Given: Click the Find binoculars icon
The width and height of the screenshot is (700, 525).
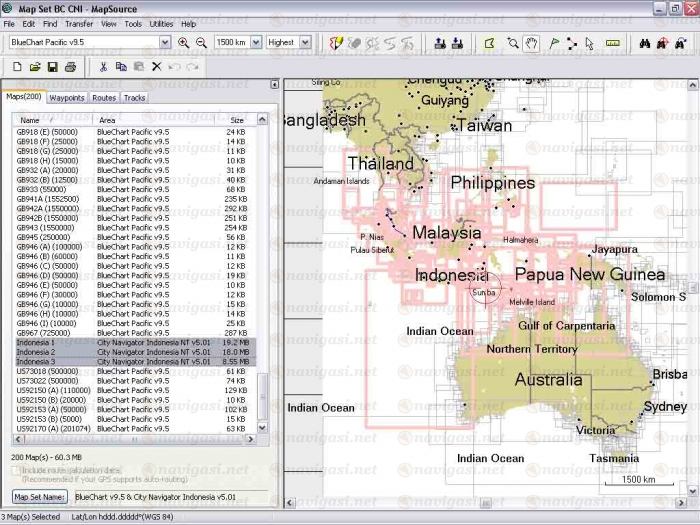Looking at the screenshot, I should 645,43.
